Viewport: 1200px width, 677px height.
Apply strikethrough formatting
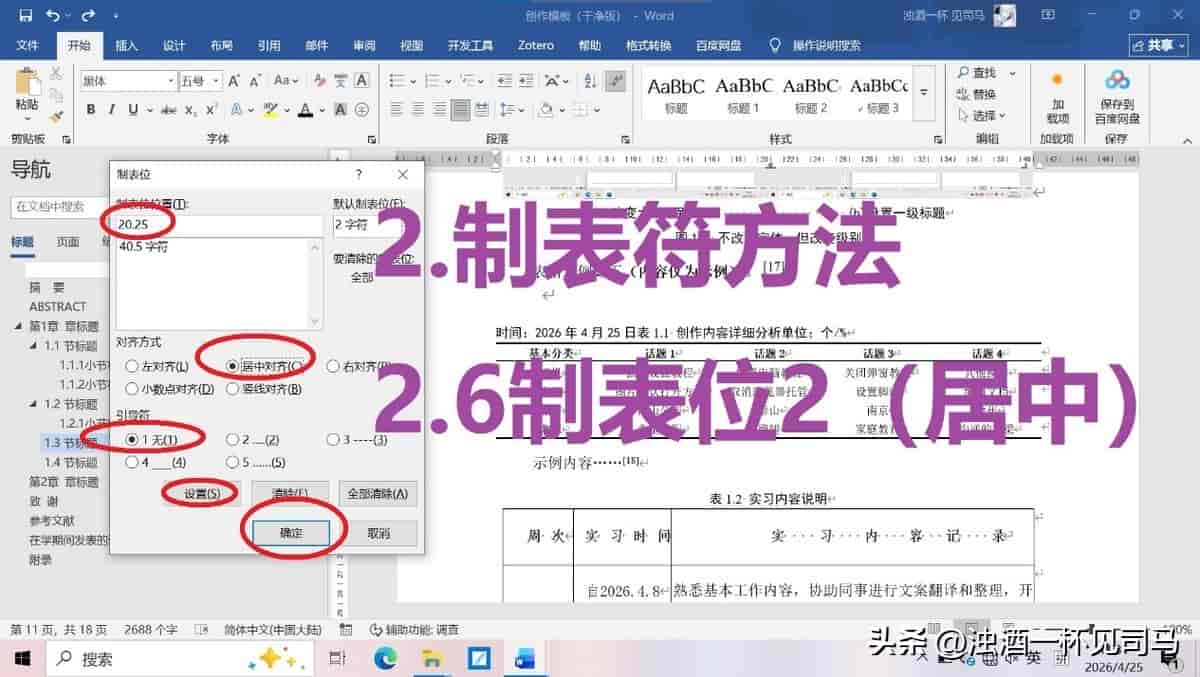pyautogui.click(x=167, y=109)
